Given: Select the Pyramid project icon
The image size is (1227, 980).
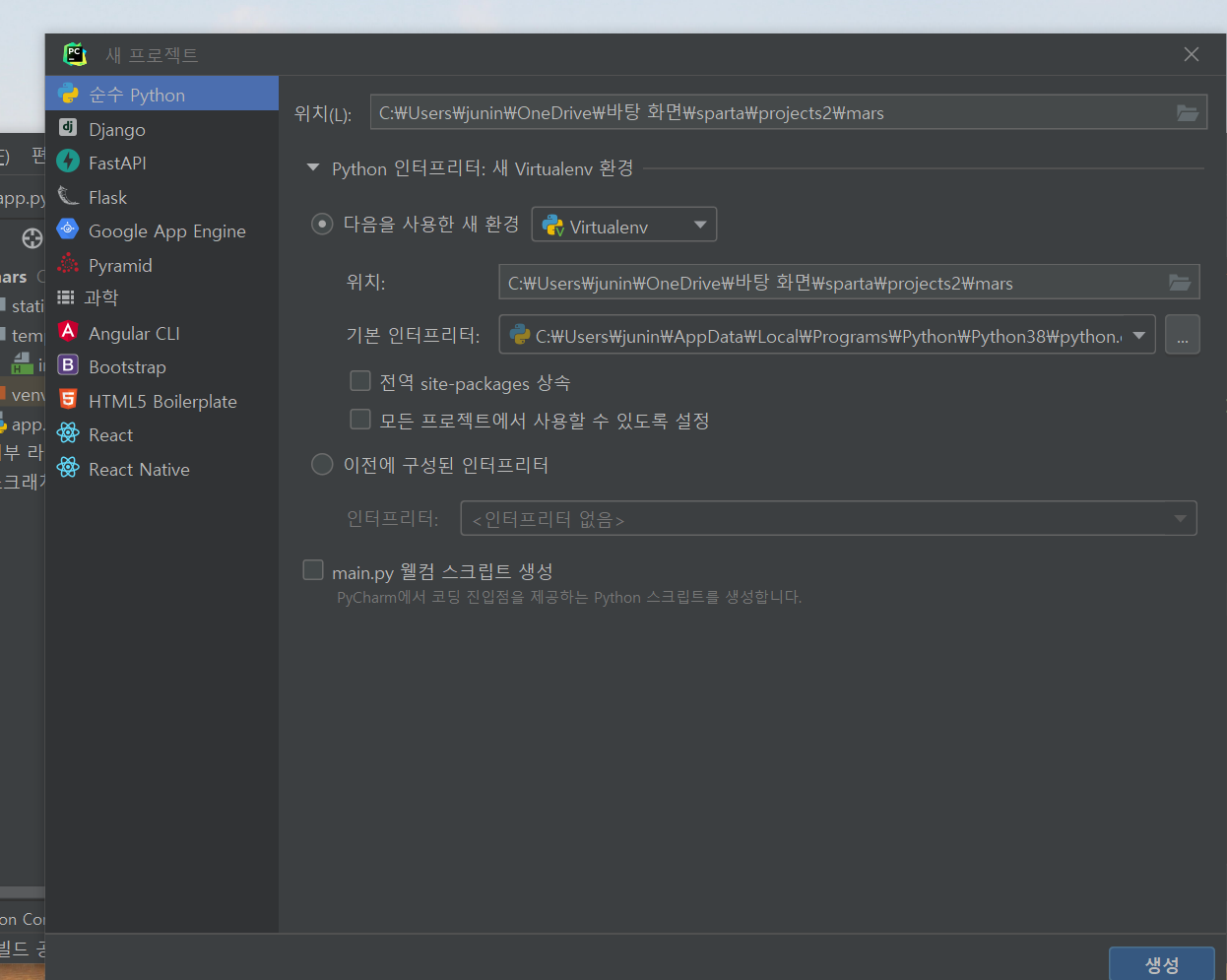Looking at the screenshot, I should 68,264.
